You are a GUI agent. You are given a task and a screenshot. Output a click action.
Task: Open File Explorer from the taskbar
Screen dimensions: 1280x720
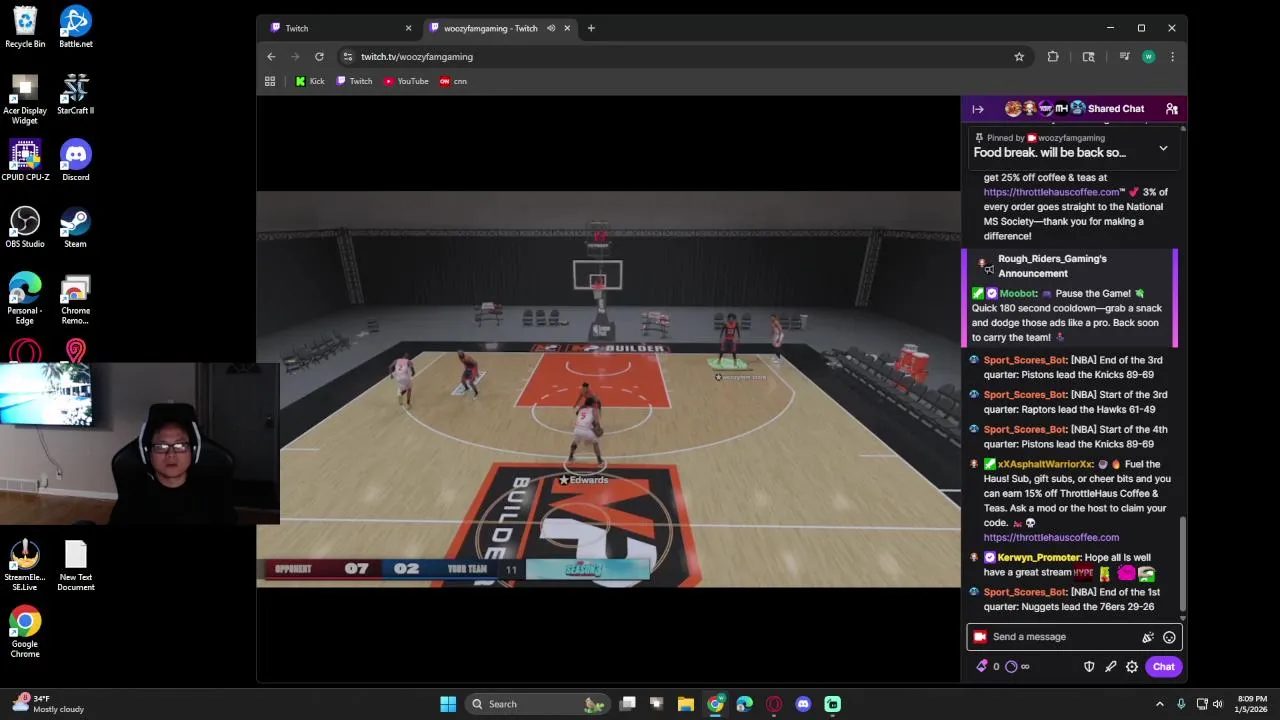686,704
